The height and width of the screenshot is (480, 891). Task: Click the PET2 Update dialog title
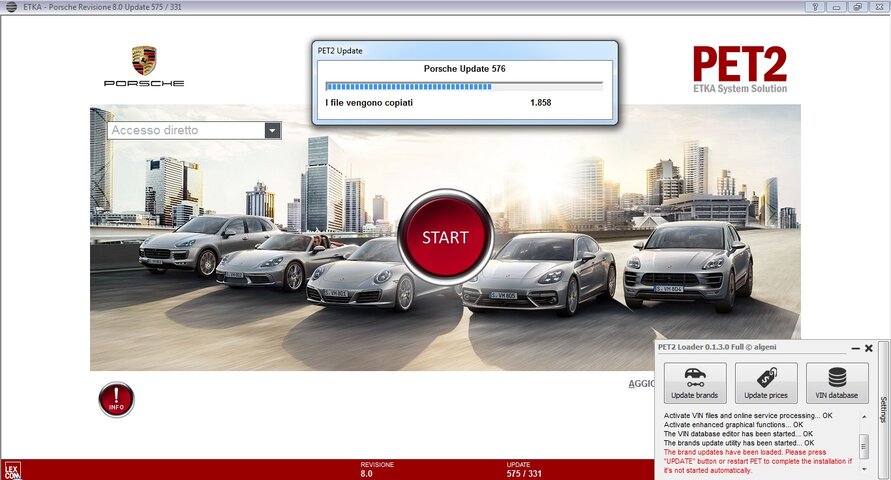340,51
